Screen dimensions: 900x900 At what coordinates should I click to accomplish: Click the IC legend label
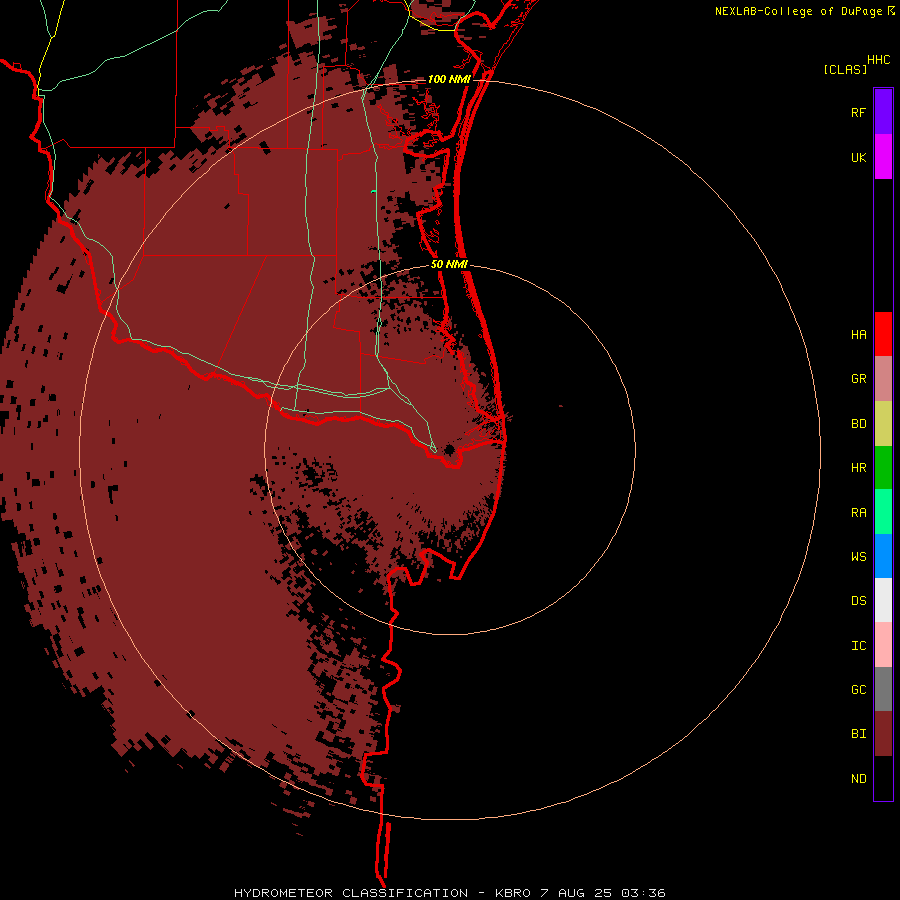tap(858, 645)
